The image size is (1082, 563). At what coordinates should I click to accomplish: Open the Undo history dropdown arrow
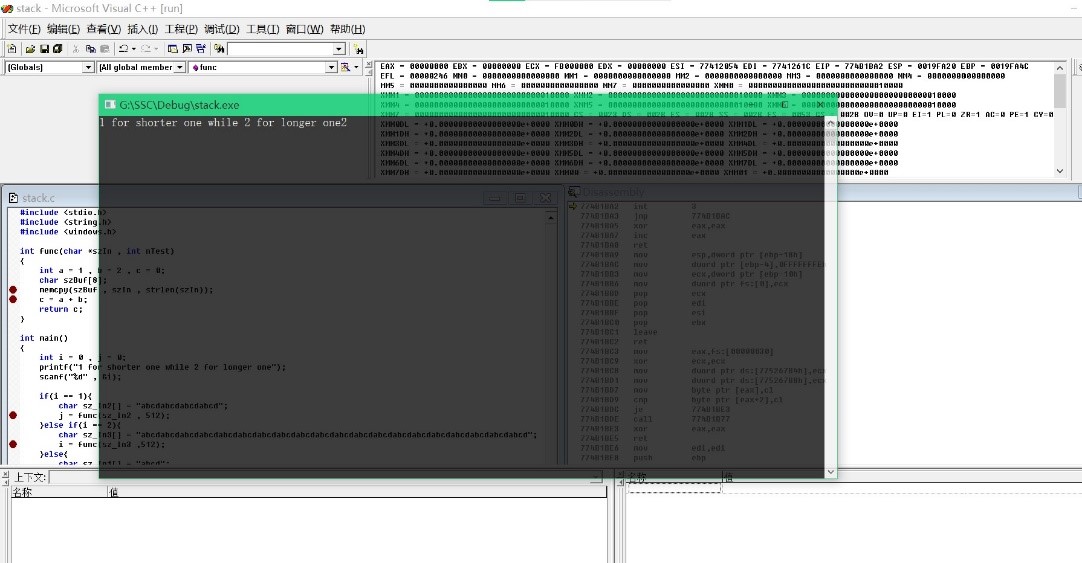pyautogui.click(x=134, y=49)
